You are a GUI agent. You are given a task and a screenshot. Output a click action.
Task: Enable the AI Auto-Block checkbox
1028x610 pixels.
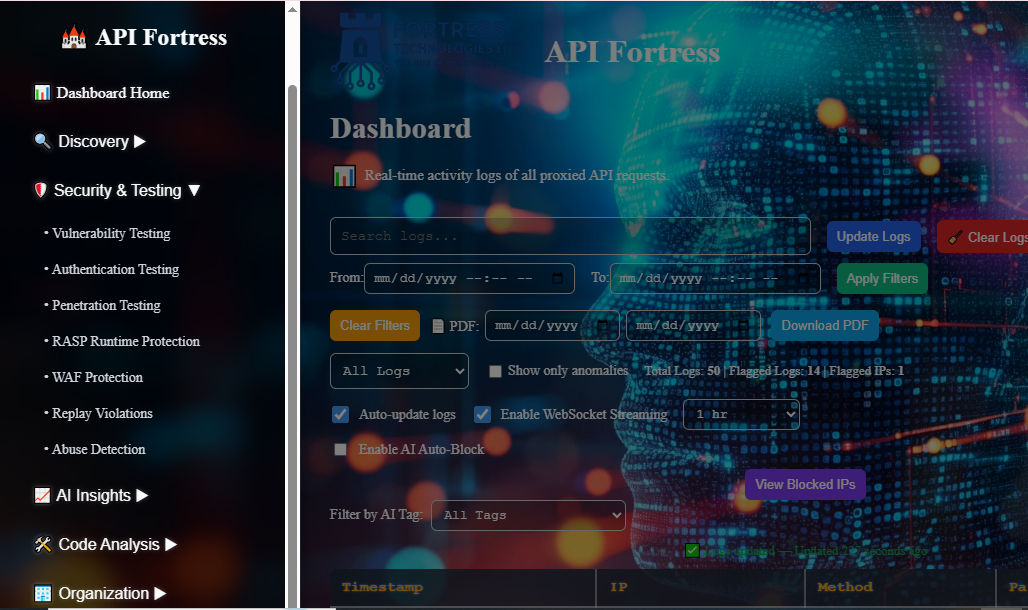coord(340,449)
